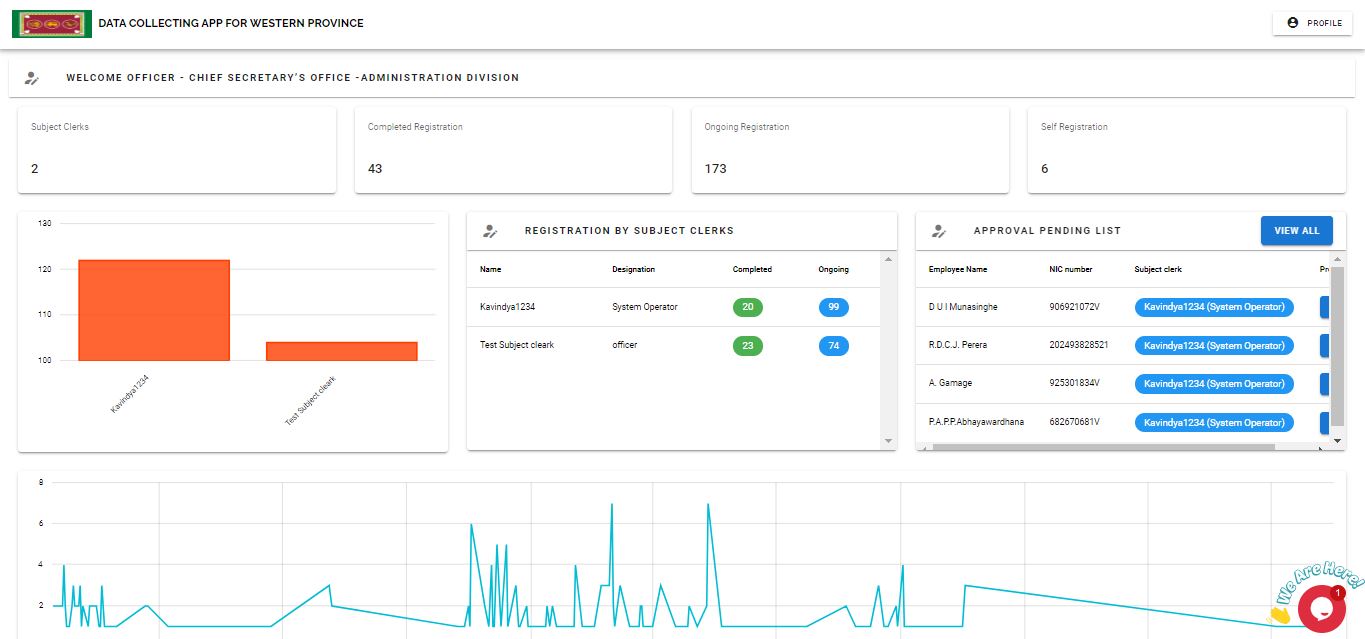Click the Completed column header
The height and width of the screenshot is (639, 1365).
[752, 269]
